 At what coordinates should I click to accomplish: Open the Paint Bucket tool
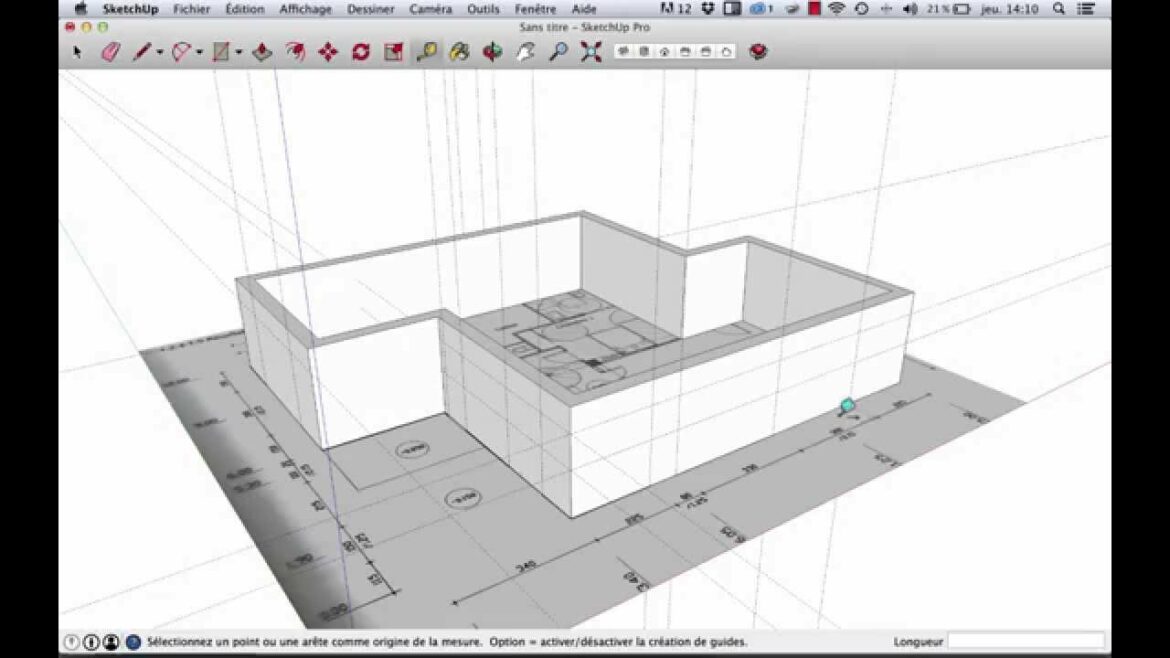coord(262,52)
